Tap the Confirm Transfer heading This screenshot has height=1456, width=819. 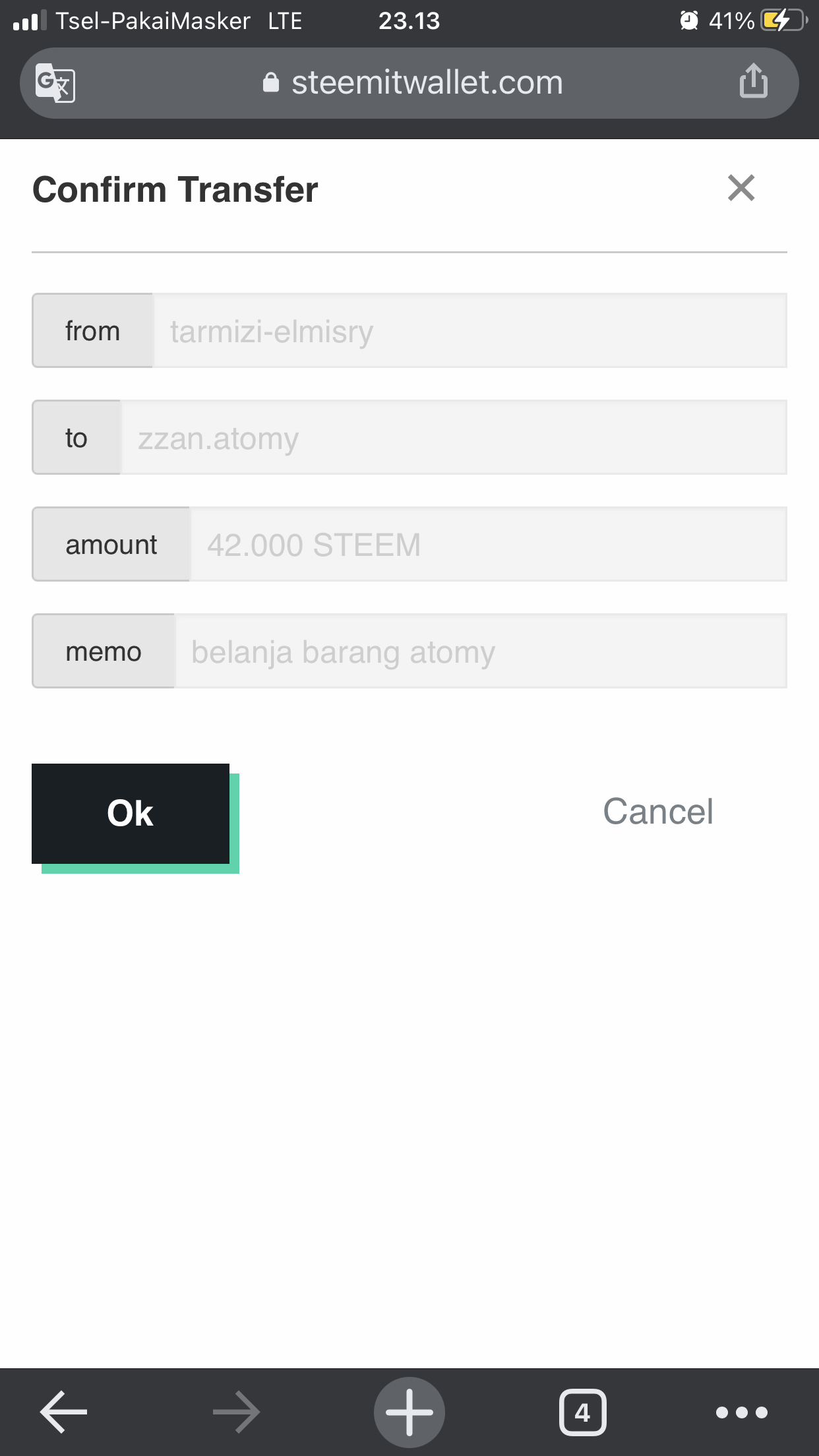175,190
